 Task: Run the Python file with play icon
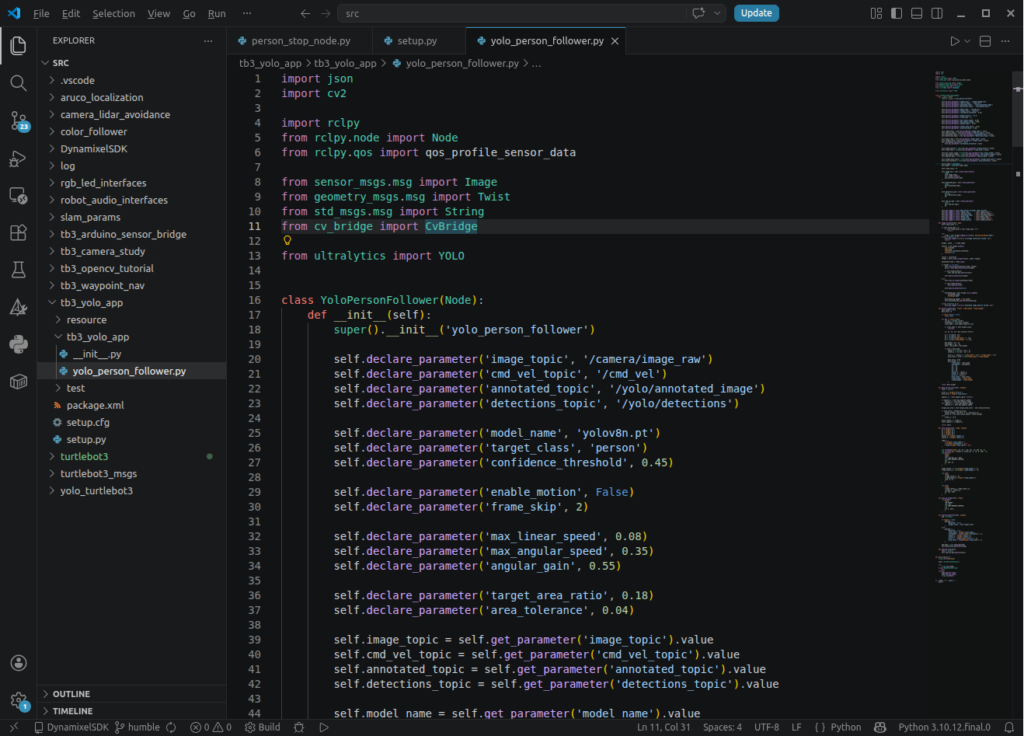point(955,41)
